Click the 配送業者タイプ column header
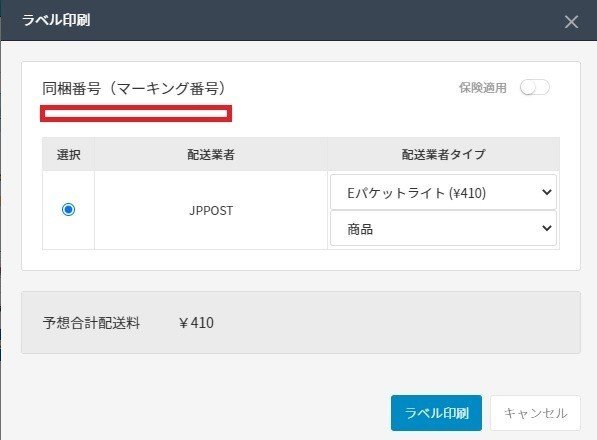The height and width of the screenshot is (440, 597). [x=444, y=154]
